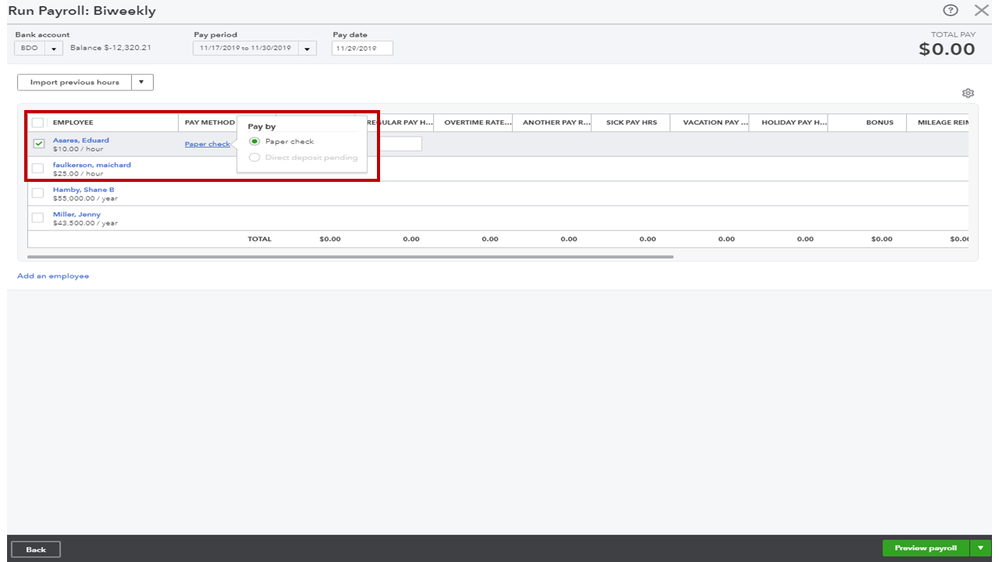Click the Back button

[x=36, y=549]
